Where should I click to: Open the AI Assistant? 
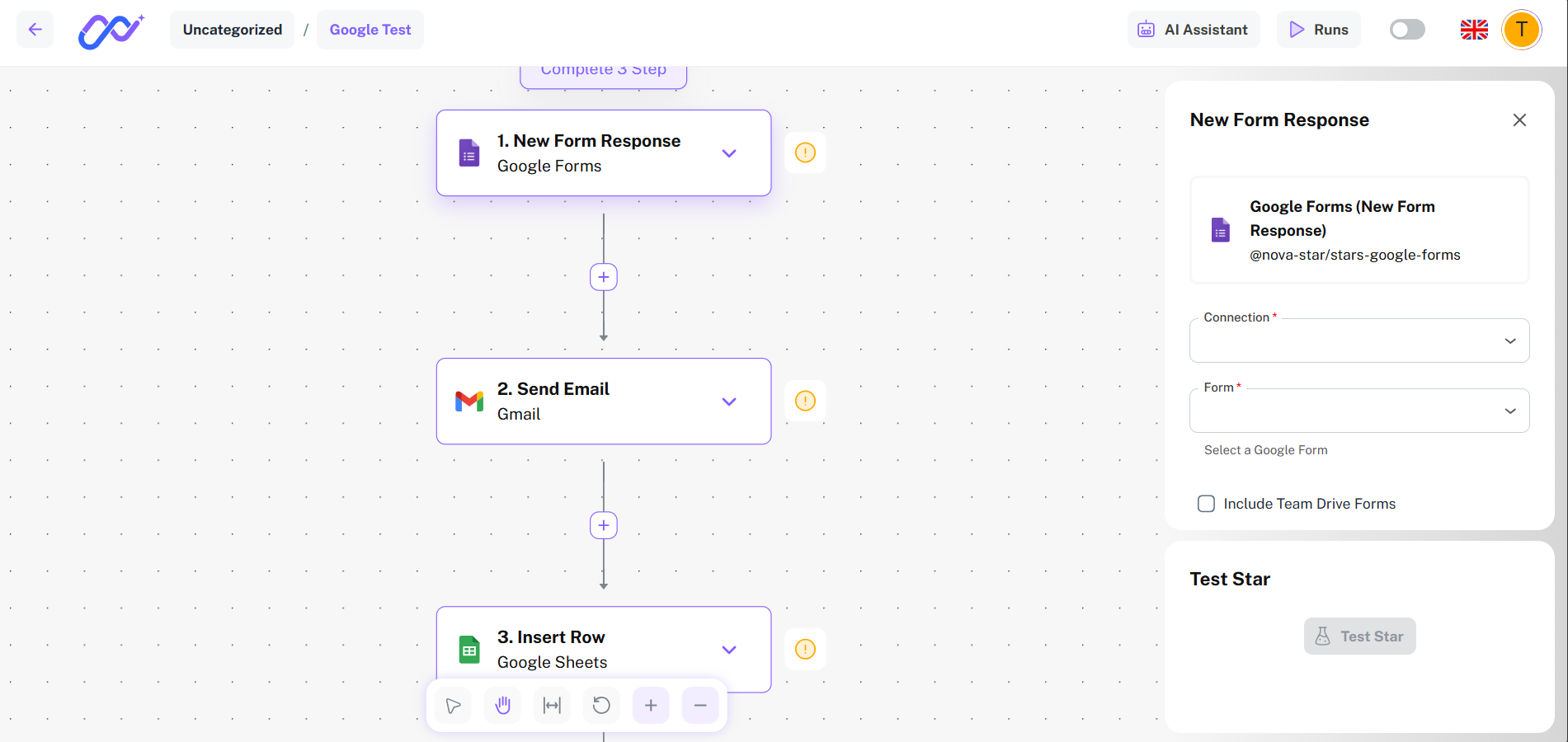(x=1193, y=29)
